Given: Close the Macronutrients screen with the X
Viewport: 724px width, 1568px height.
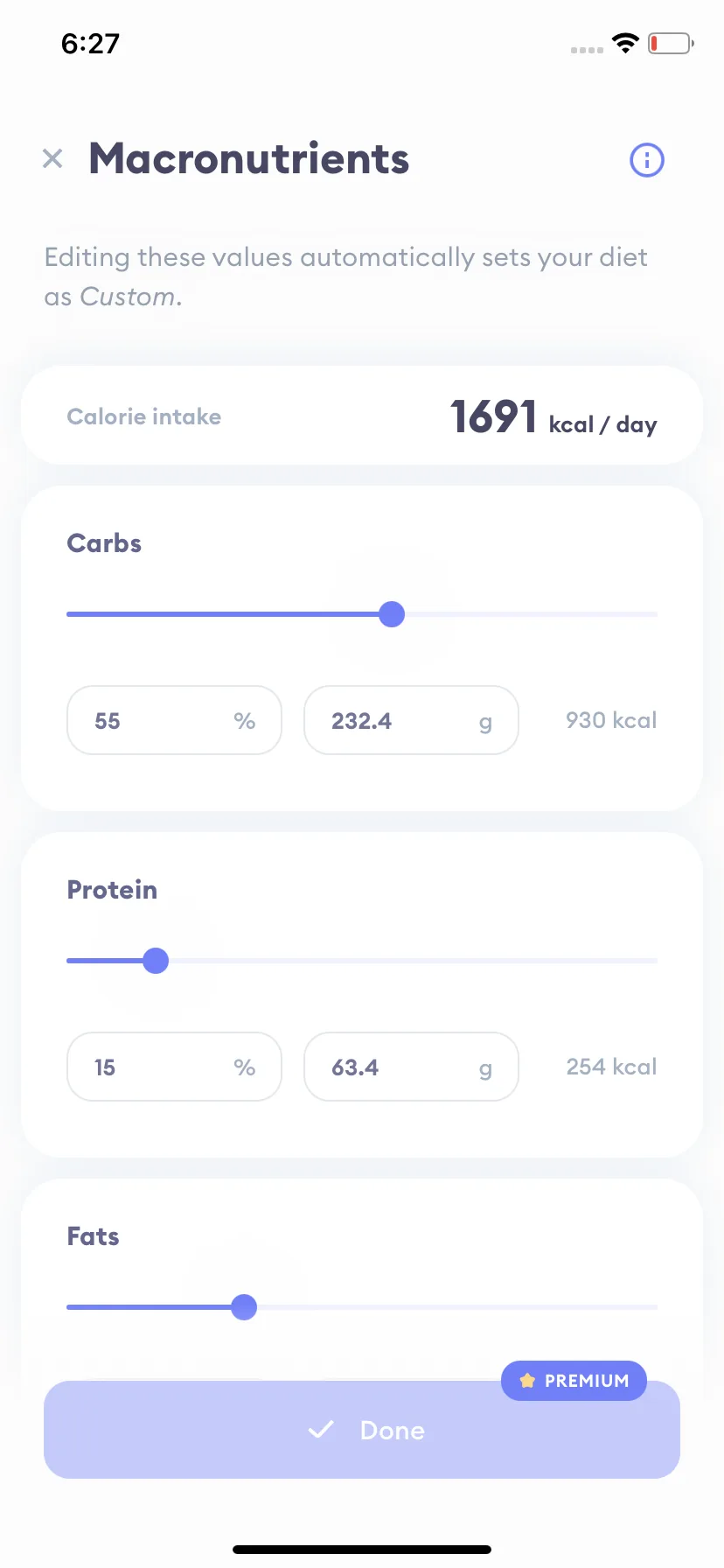Looking at the screenshot, I should coord(52,158).
